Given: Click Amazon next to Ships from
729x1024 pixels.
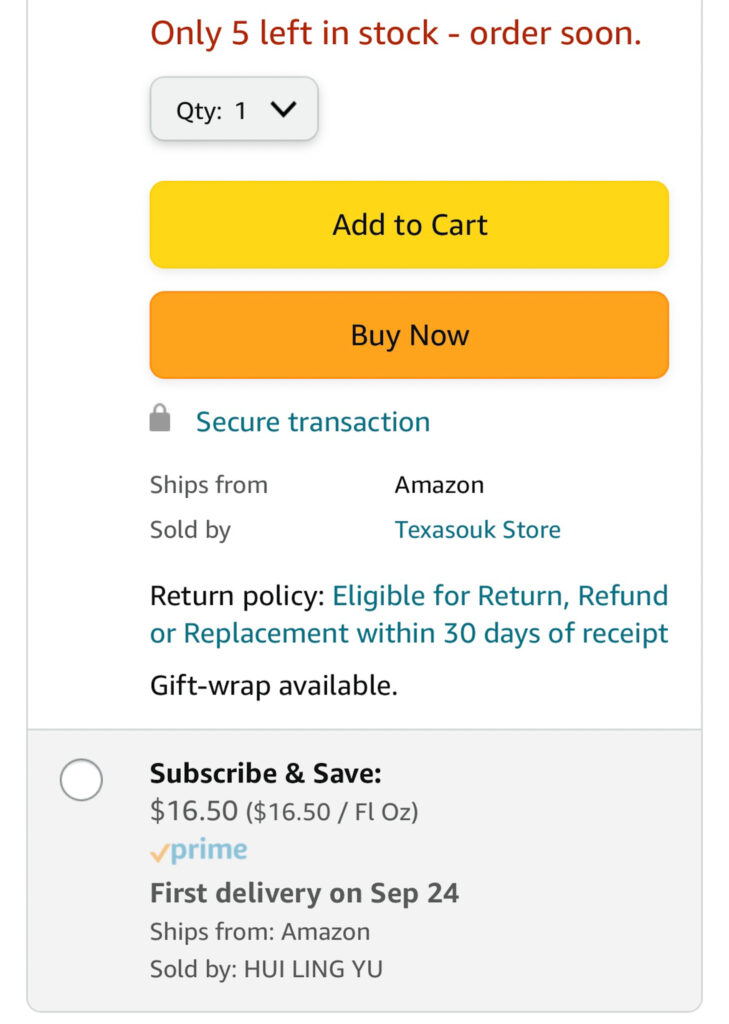Looking at the screenshot, I should coord(439,485).
